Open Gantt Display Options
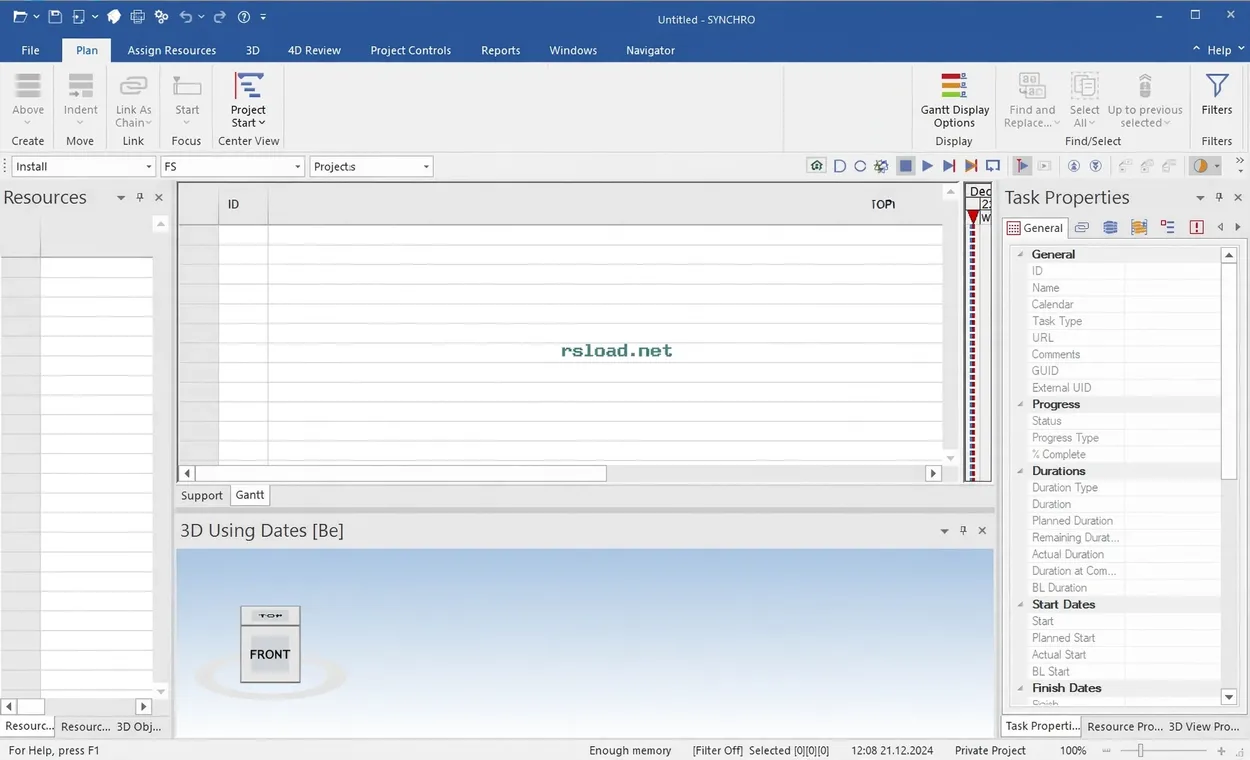 [955, 101]
